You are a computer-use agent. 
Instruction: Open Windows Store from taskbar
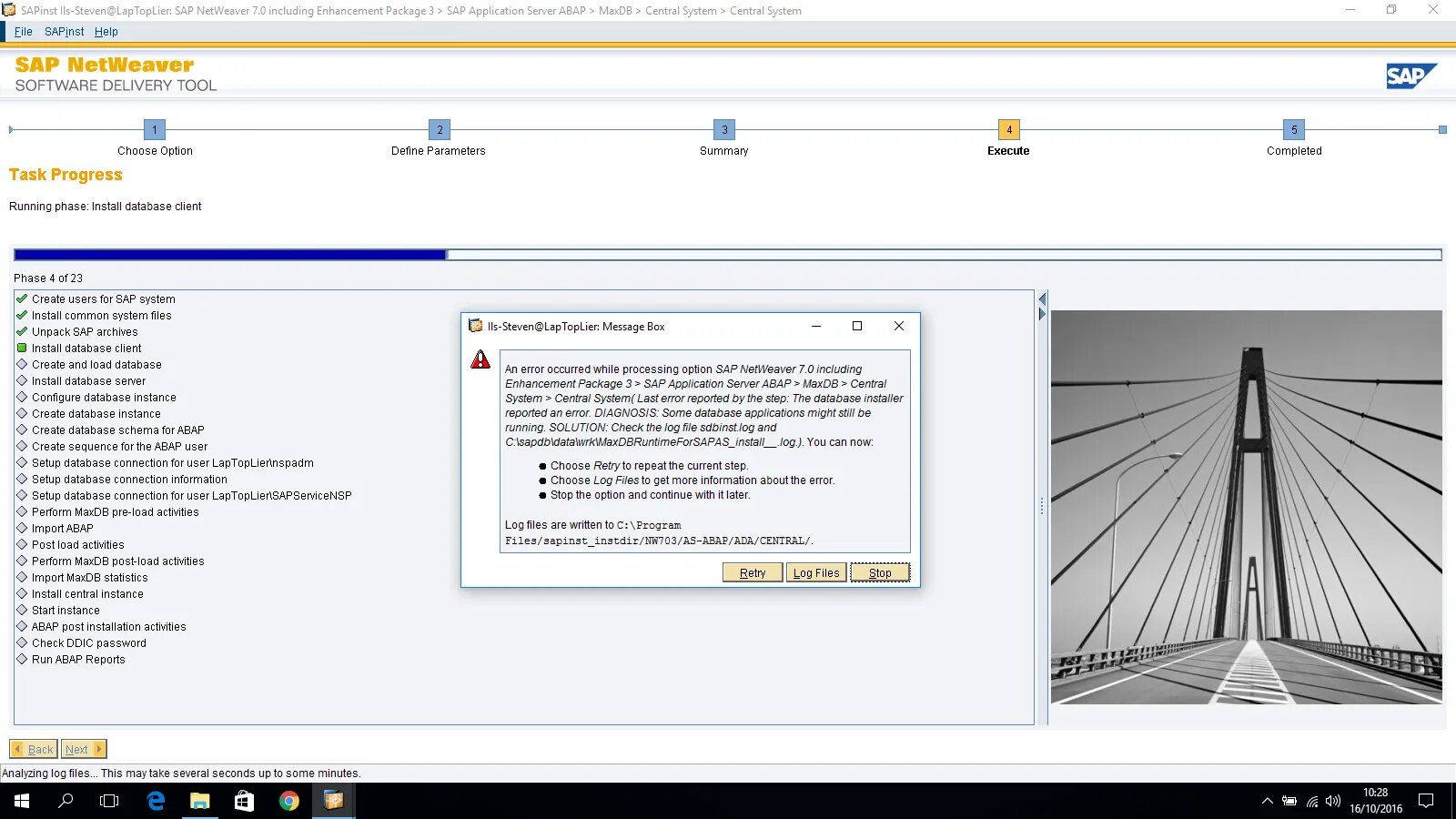[244, 801]
